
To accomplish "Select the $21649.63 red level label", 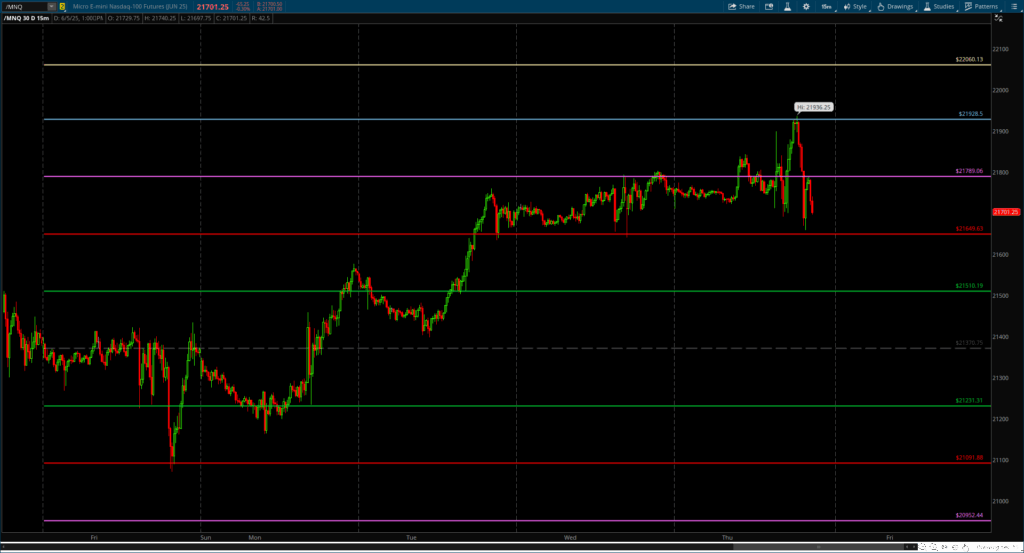I will 969,229.
